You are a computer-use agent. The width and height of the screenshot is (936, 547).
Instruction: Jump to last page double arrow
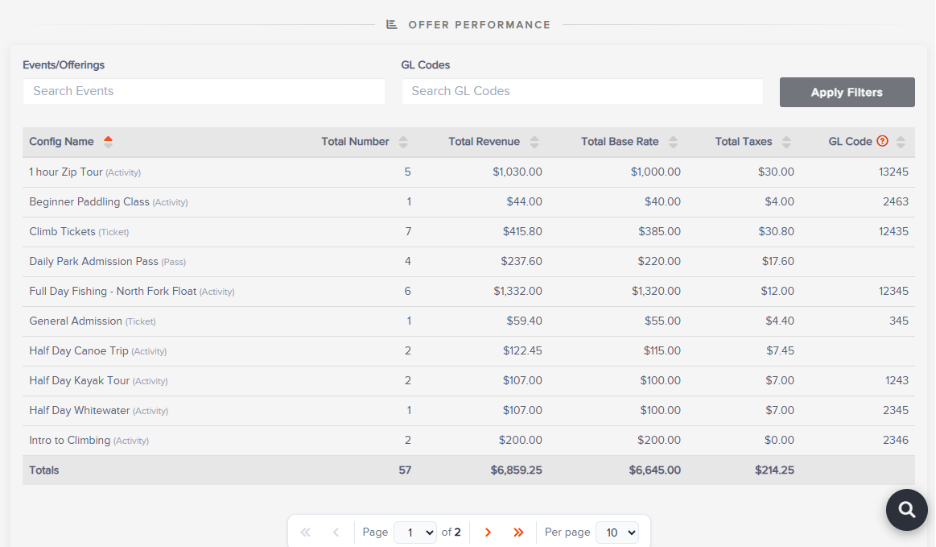(x=518, y=532)
